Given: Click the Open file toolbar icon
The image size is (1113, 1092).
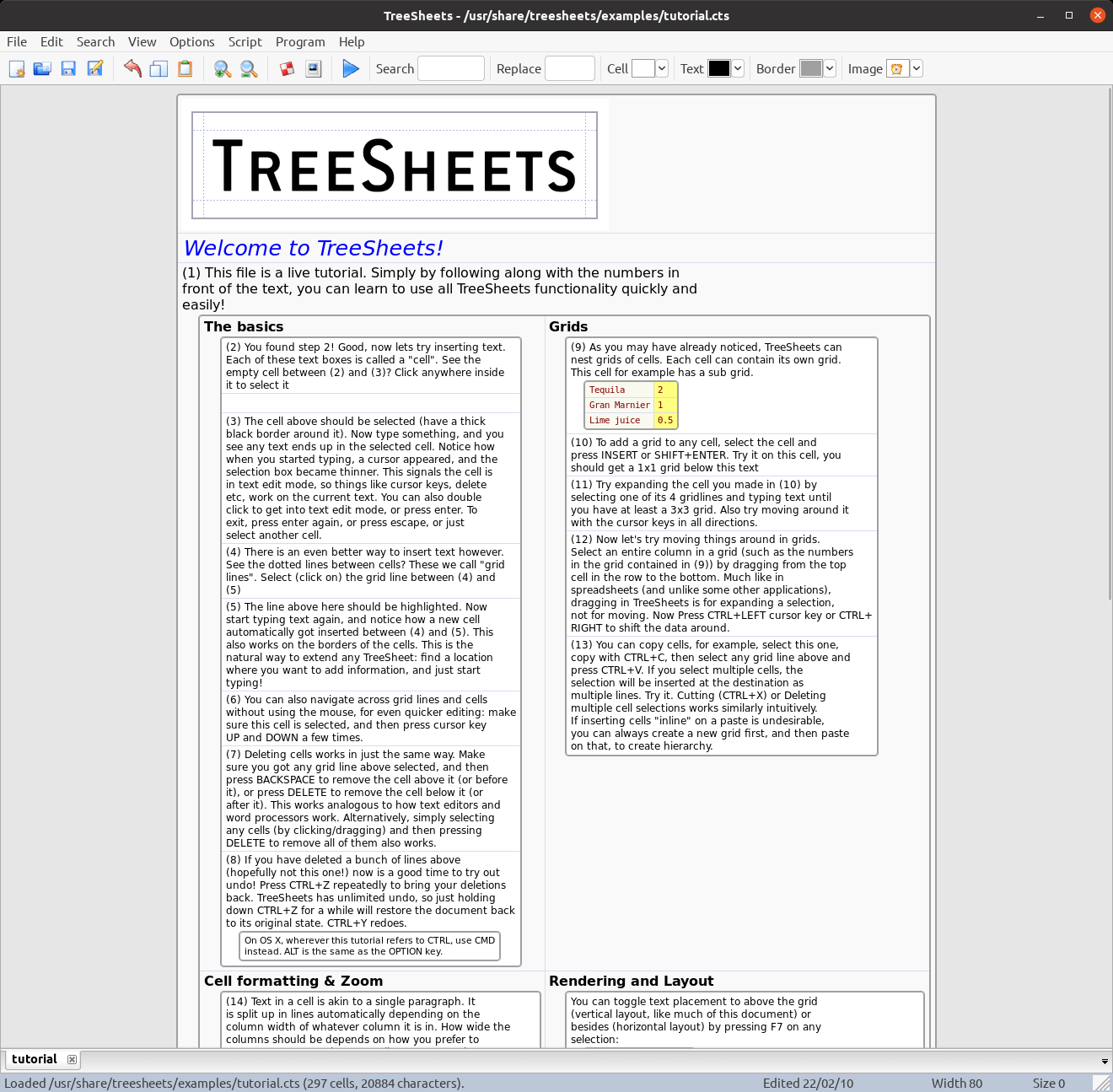Looking at the screenshot, I should click(42, 69).
